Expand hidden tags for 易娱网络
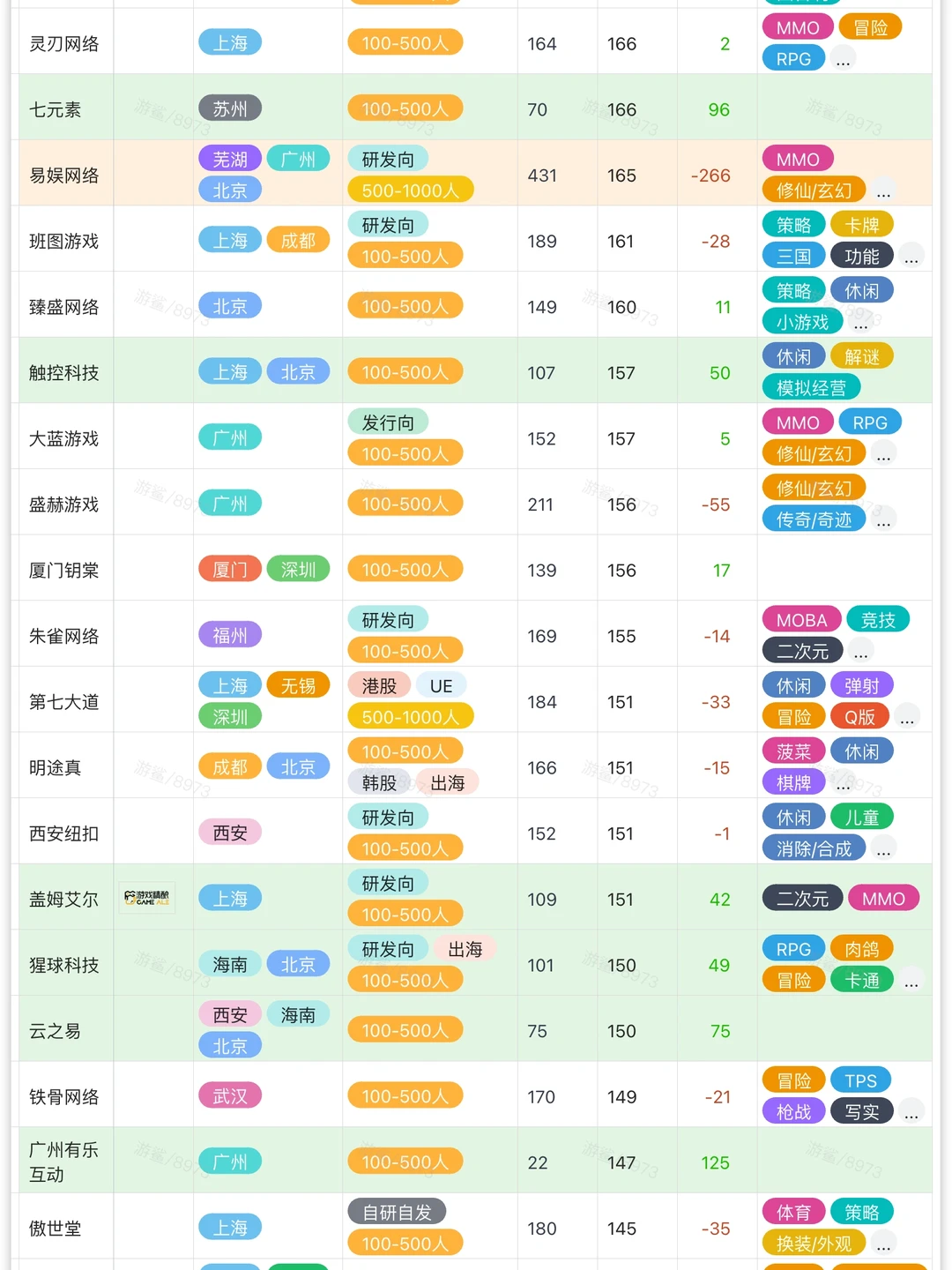 pos(883,190)
